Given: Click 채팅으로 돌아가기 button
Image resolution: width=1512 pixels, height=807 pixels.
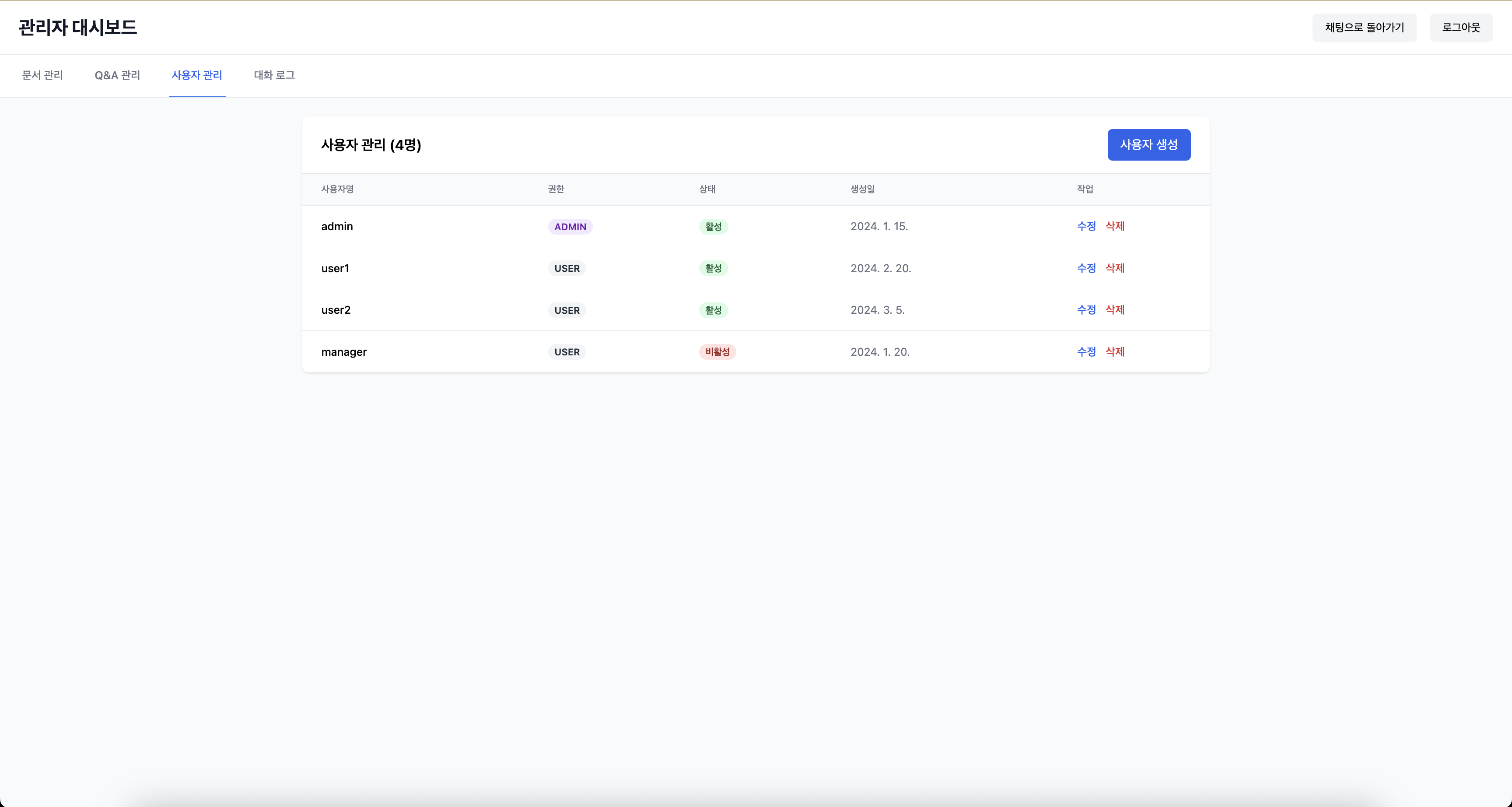Looking at the screenshot, I should [1364, 28].
